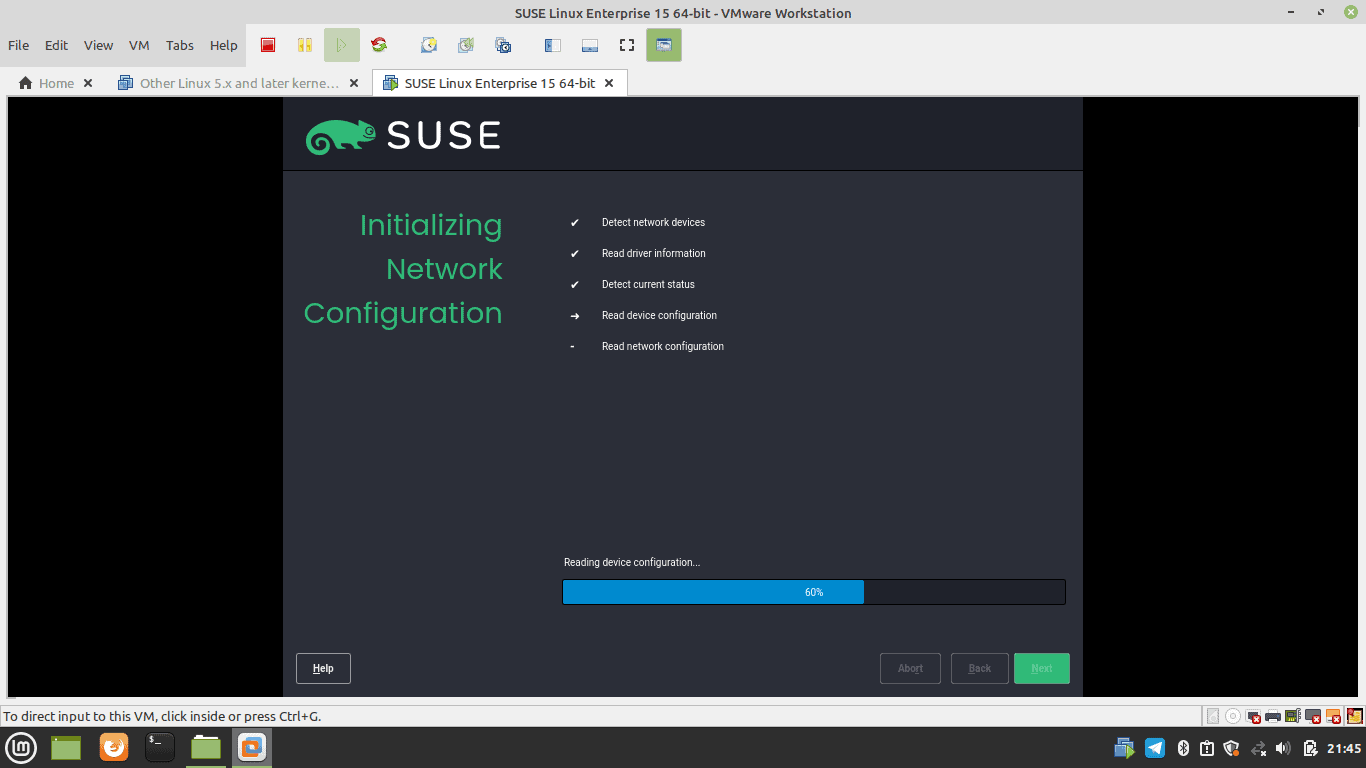This screenshot has width=1366, height=768.
Task: Restart the guest with the red-green arrows icon
Action: click(378, 45)
